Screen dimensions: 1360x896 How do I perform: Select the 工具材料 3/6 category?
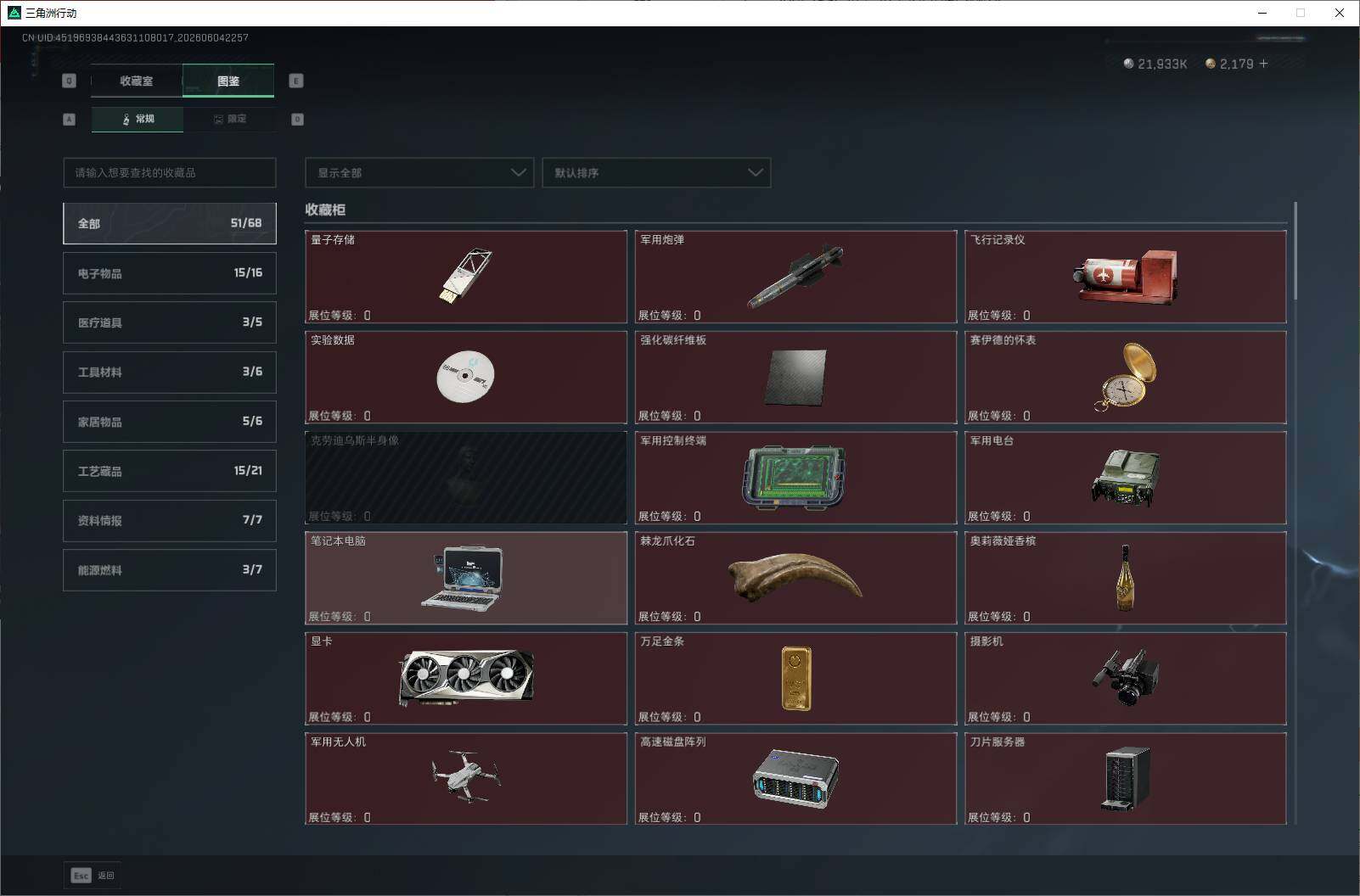coord(170,372)
